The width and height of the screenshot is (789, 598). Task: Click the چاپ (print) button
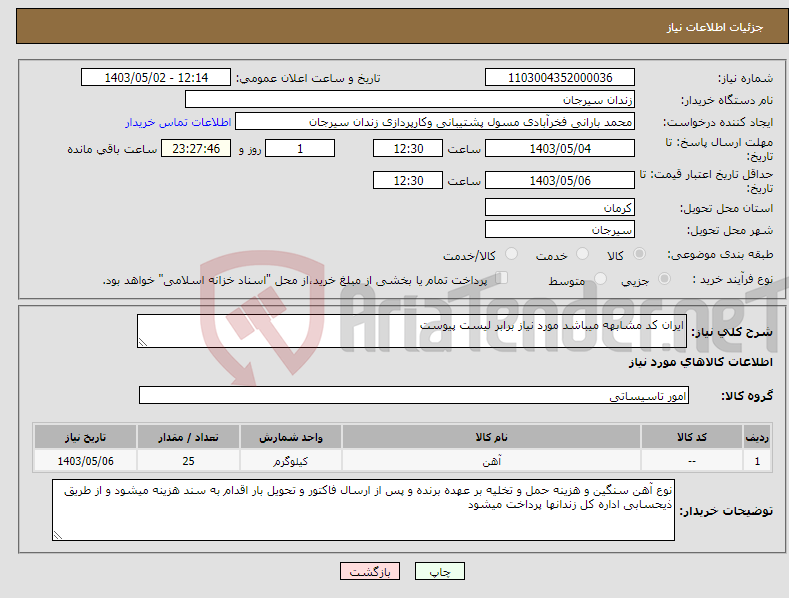(x=439, y=571)
